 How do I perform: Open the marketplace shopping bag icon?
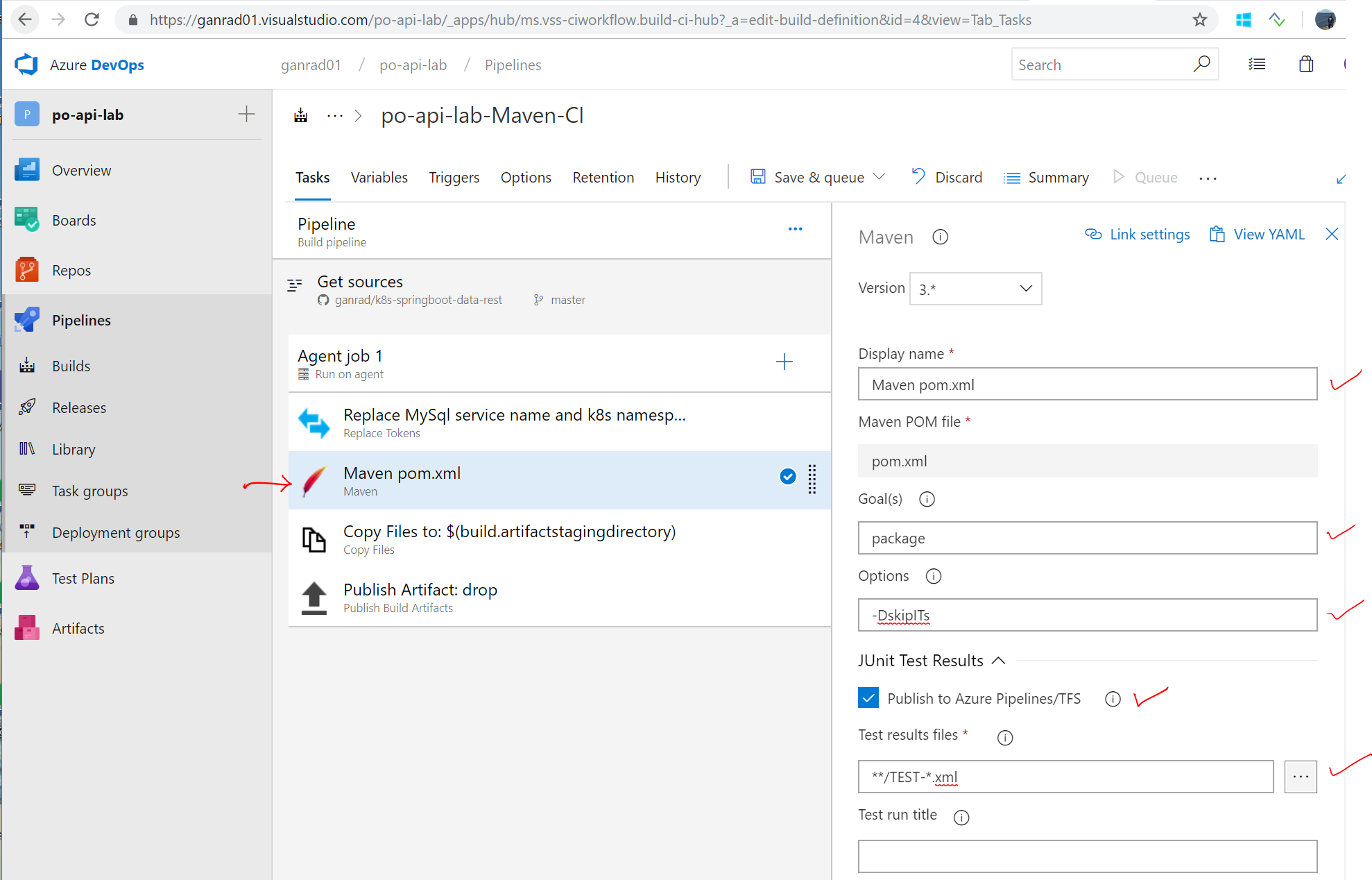[1306, 65]
